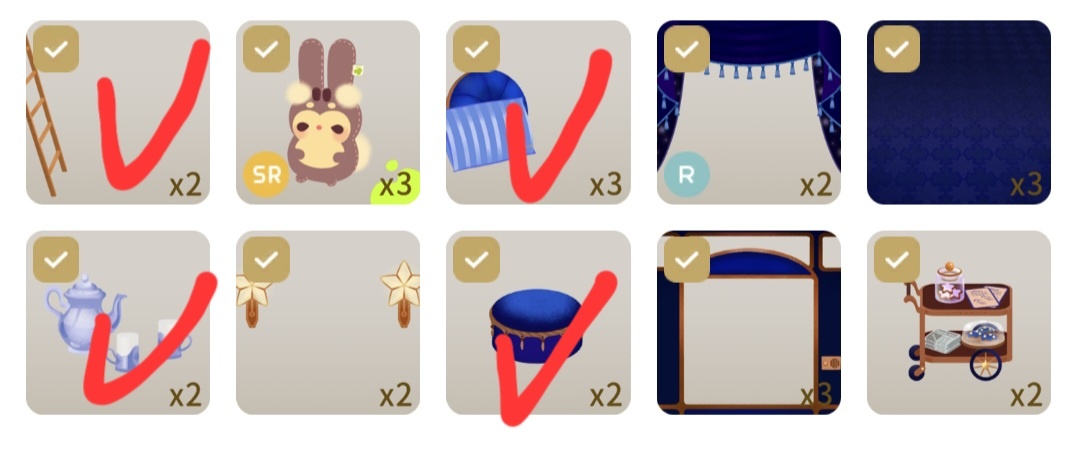
Task: Click the x2 count on tea cart
Action: point(1026,395)
